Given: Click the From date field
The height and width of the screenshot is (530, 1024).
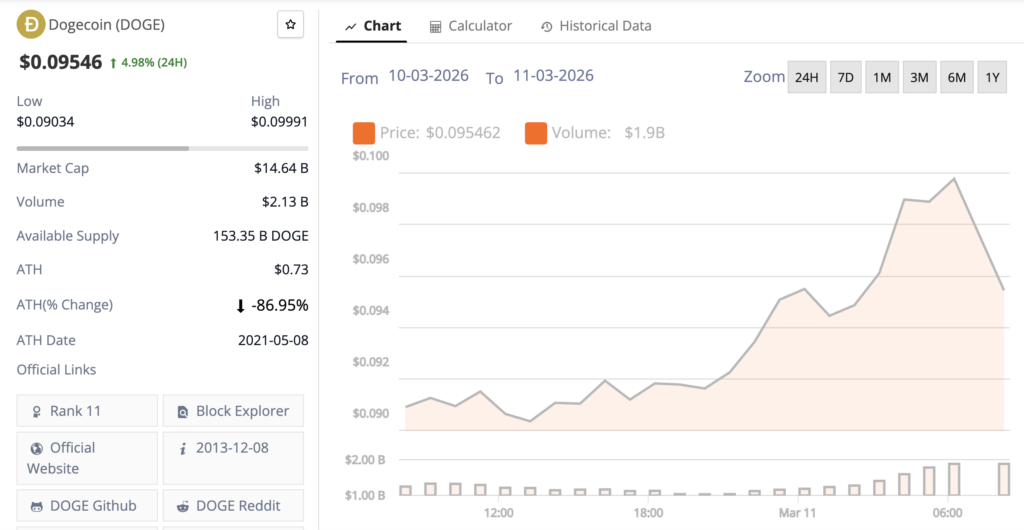Looking at the screenshot, I should tap(428, 76).
